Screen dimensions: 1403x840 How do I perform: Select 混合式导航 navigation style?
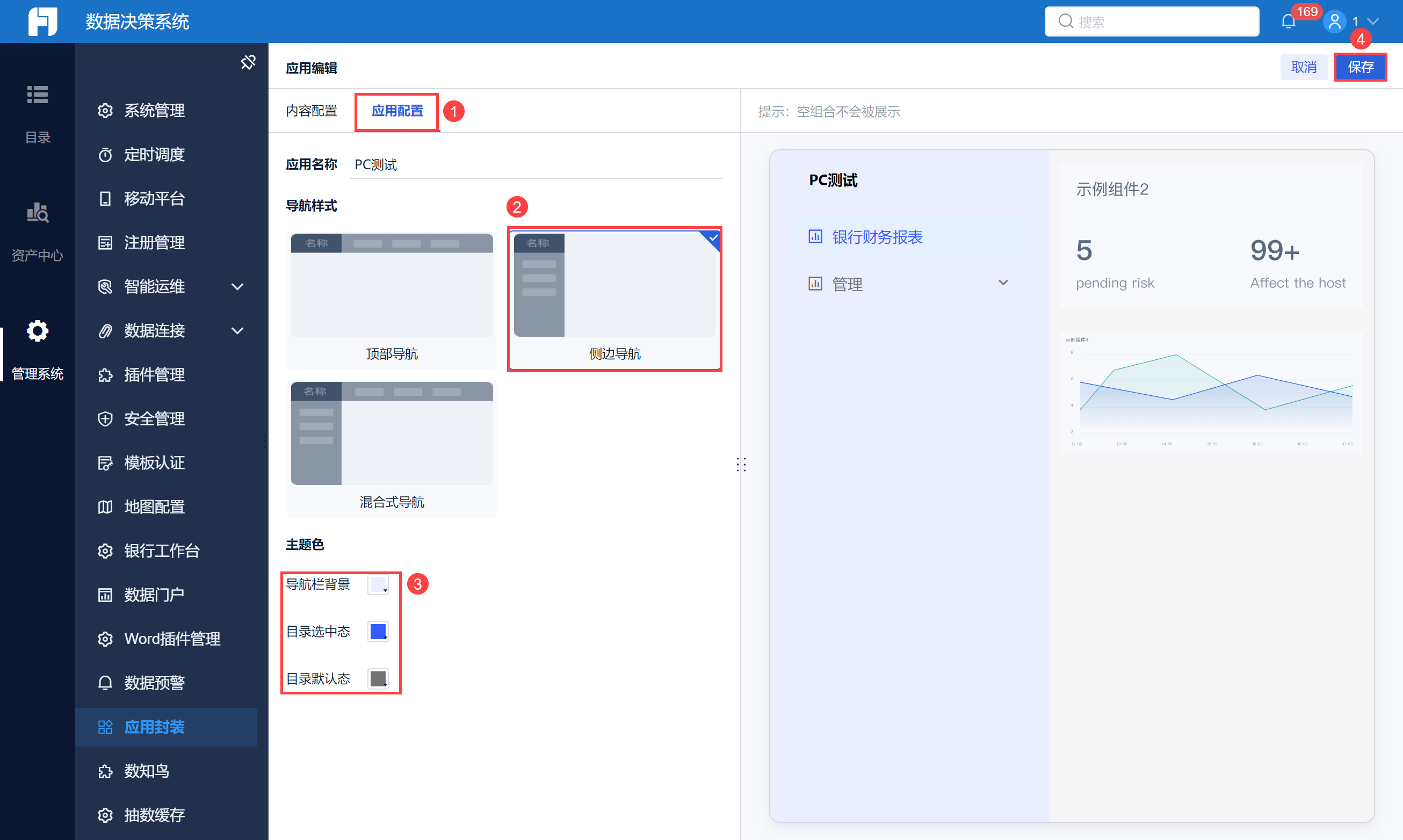point(392,448)
